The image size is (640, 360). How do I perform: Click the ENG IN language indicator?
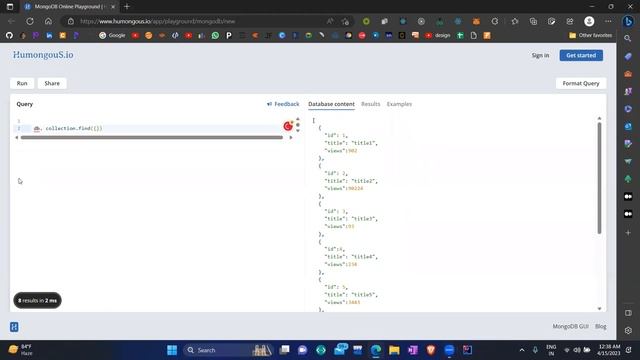pos(551,350)
